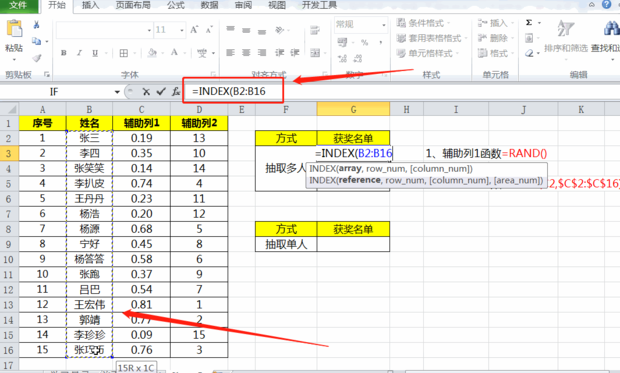Open the 文件 tab
The width and height of the screenshot is (620, 373).
(x=18, y=5)
